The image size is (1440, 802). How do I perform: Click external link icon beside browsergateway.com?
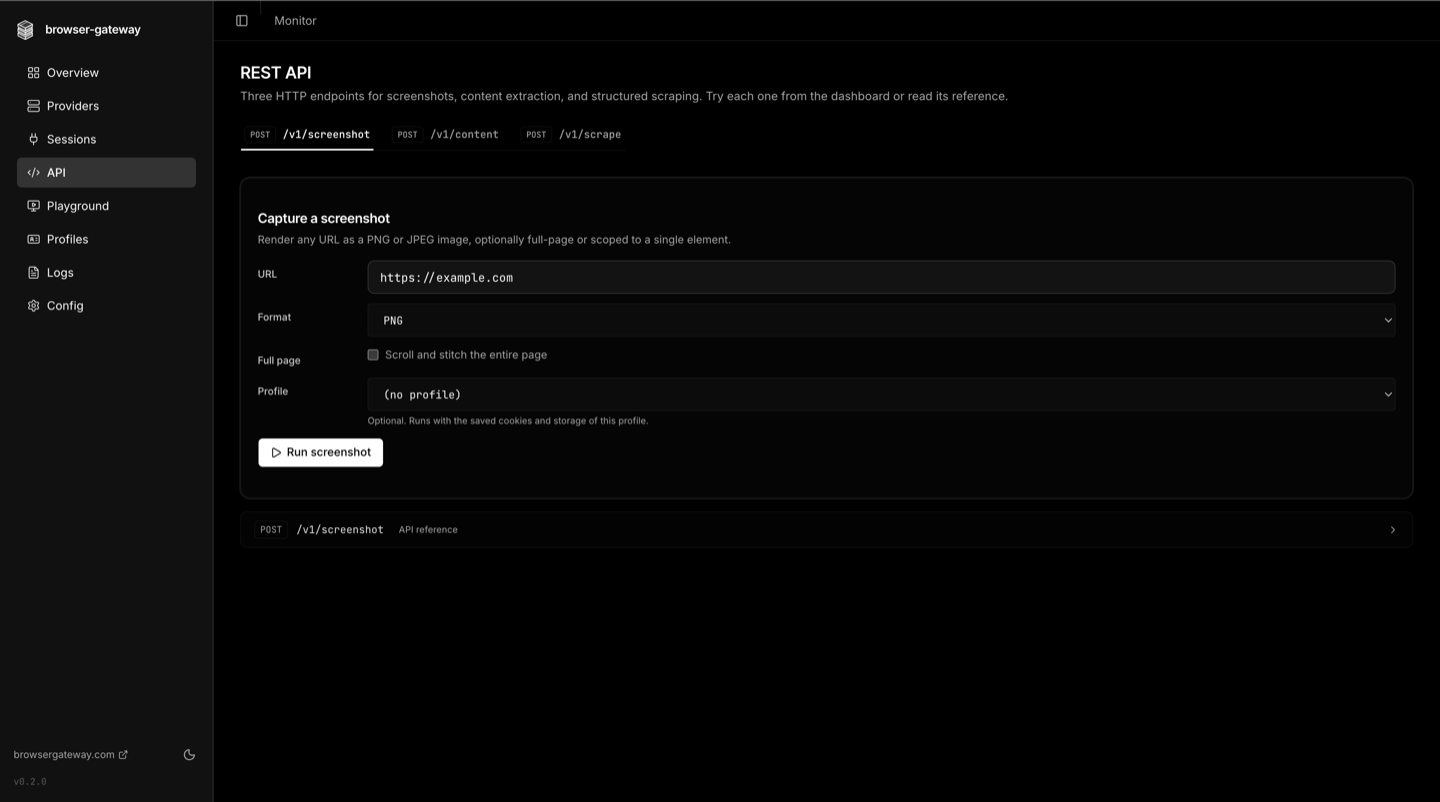coord(123,755)
